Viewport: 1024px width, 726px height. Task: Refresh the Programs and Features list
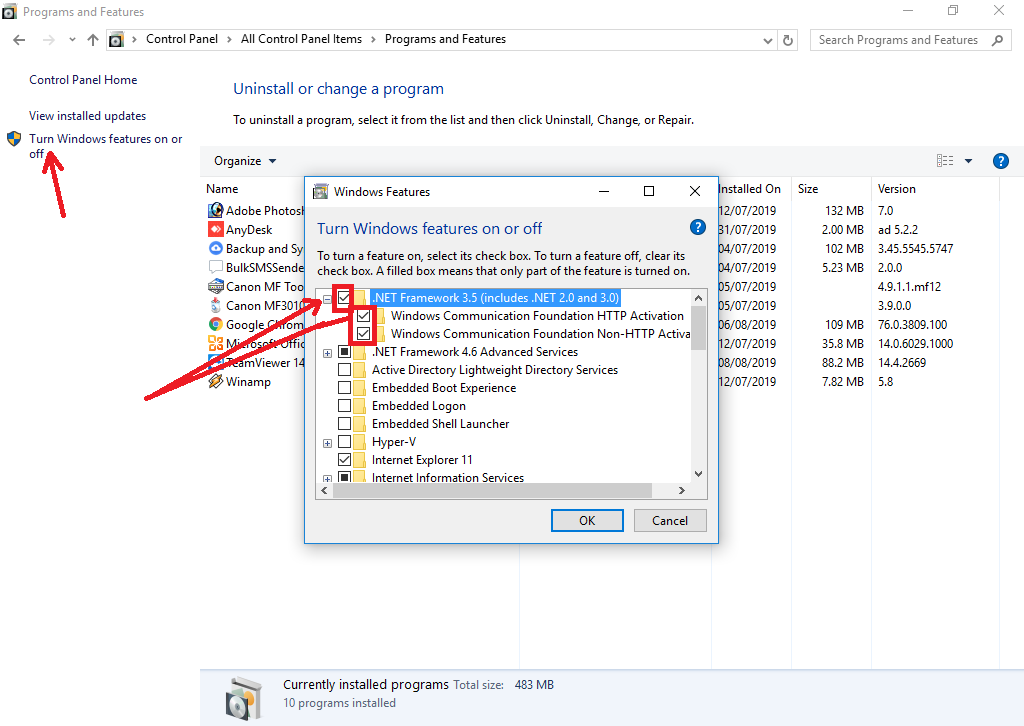coord(788,40)
